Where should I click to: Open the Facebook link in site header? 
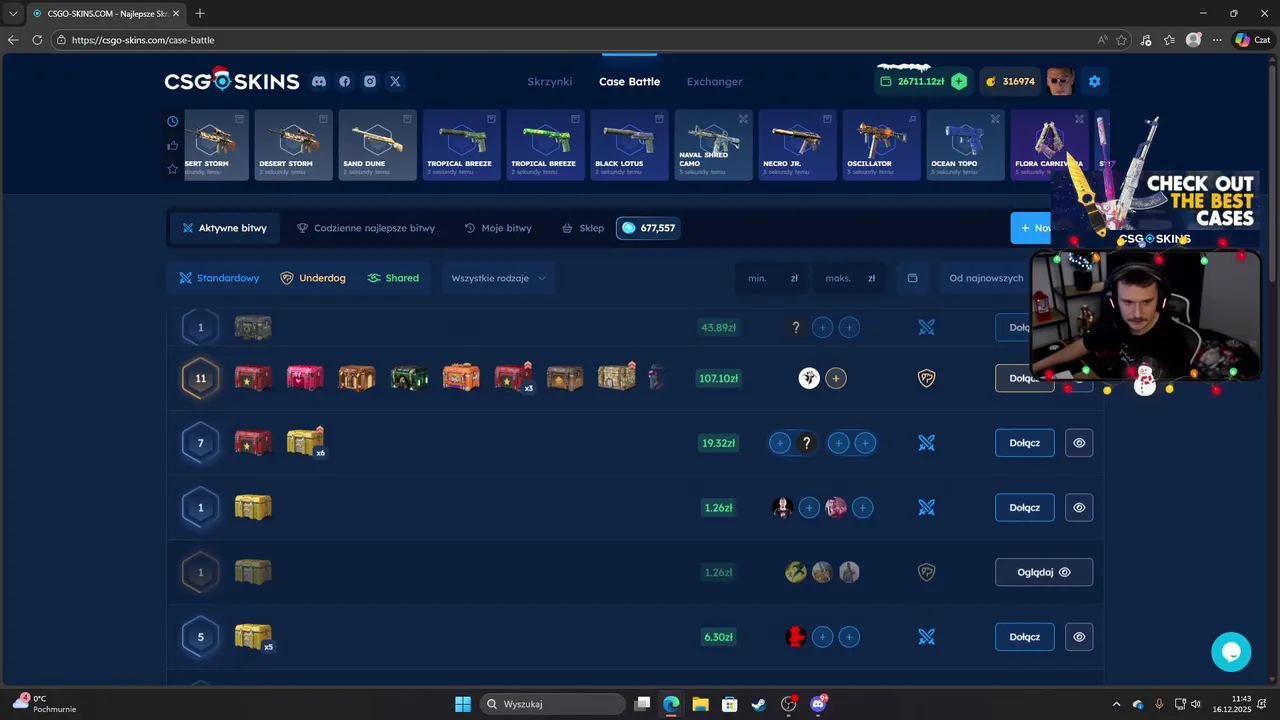click(x=344, y=81)
